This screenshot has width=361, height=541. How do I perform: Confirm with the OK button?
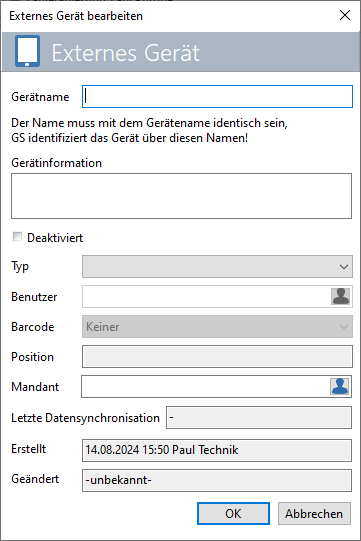(233, 513)
